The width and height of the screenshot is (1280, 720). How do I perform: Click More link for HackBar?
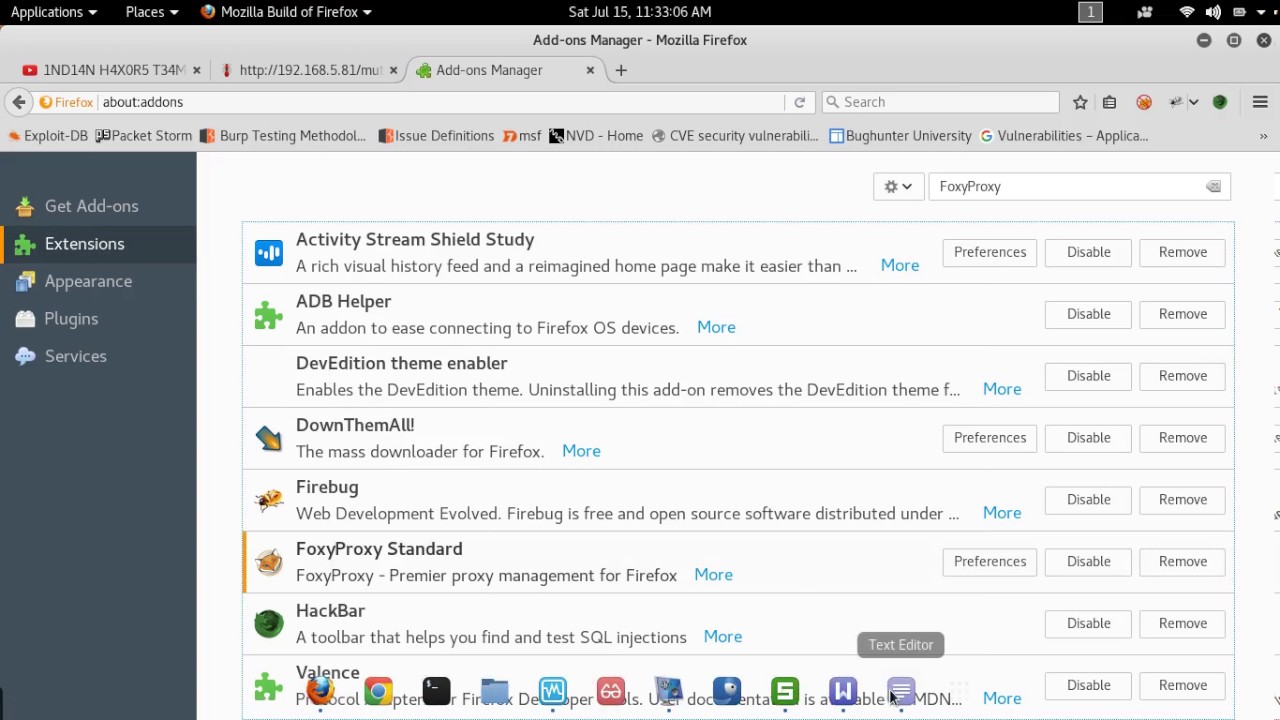722,637
